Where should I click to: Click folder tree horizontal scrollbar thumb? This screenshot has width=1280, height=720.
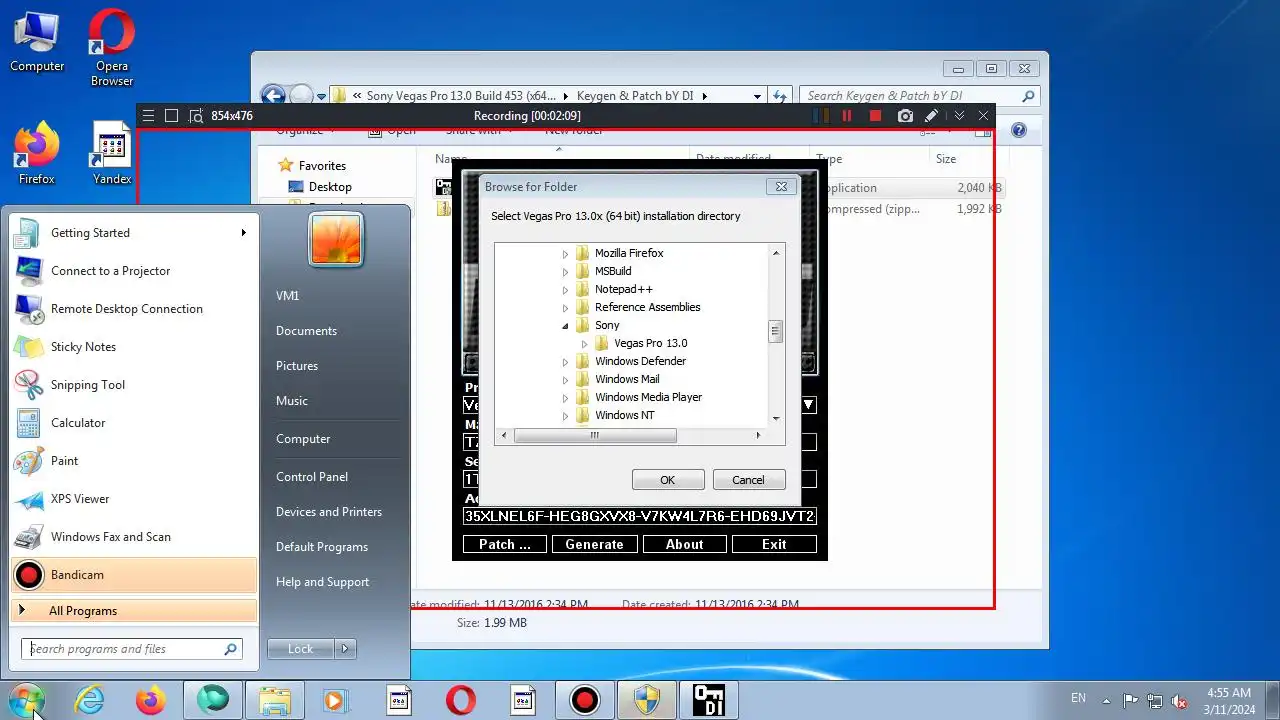(594, 435)
